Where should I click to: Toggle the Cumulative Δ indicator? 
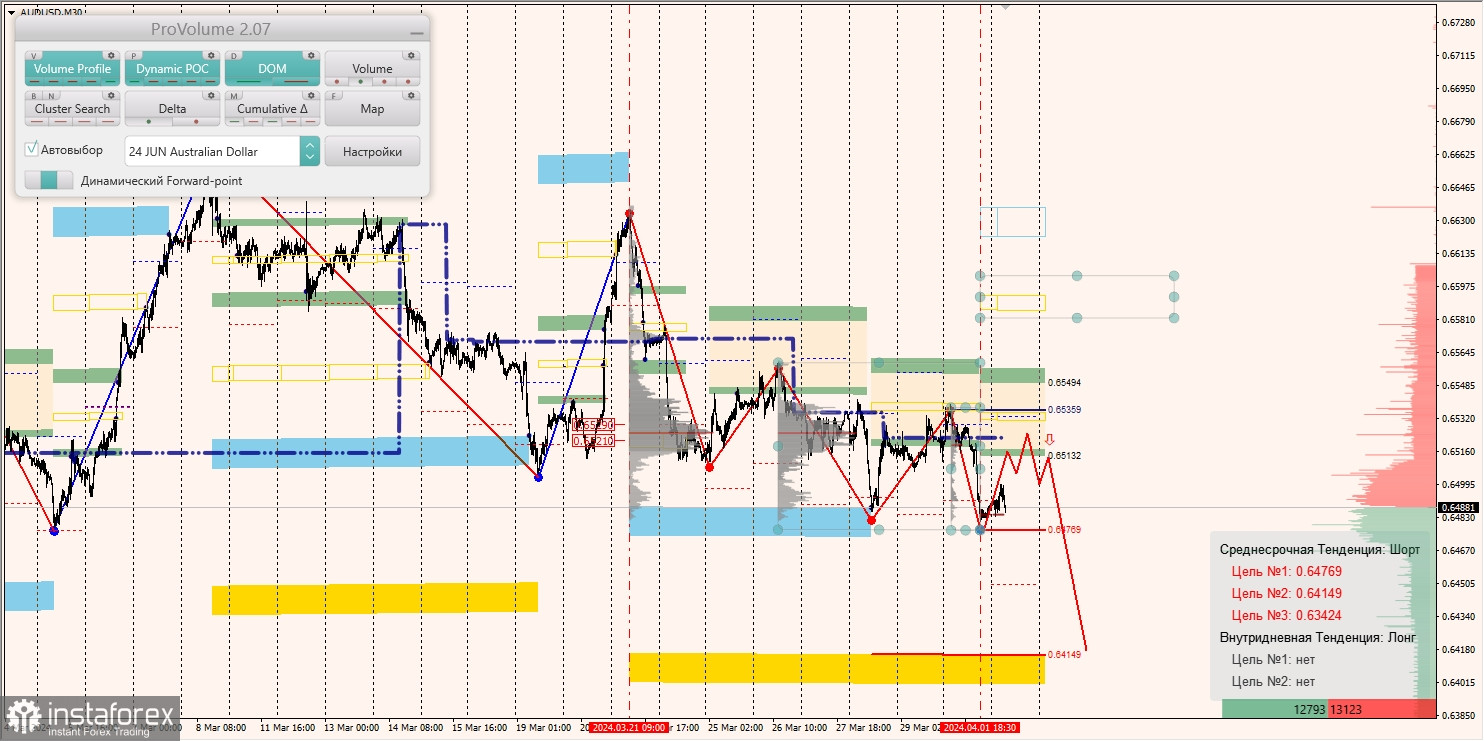[272, 109]
